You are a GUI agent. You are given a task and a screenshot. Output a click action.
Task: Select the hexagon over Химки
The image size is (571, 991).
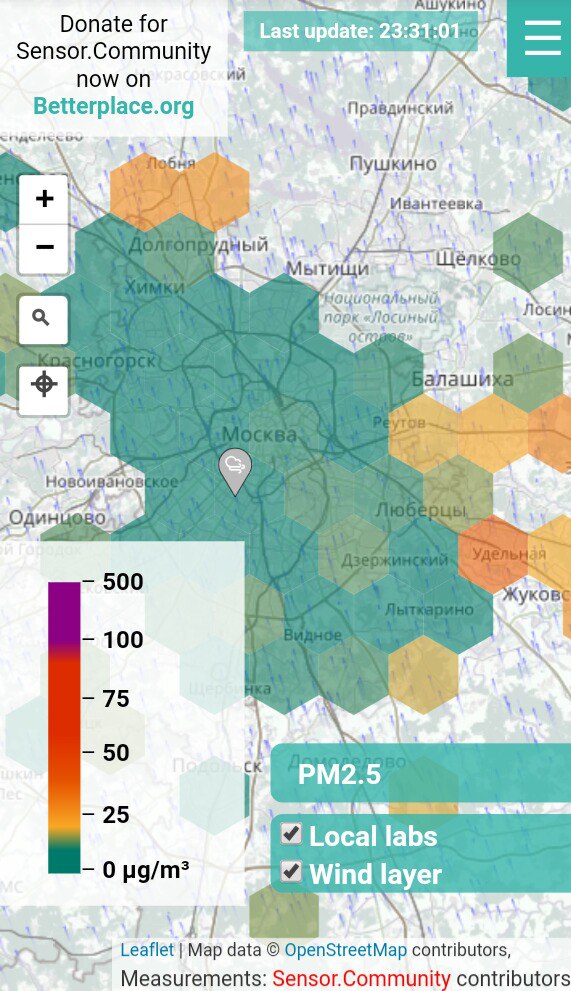[145, 312]
